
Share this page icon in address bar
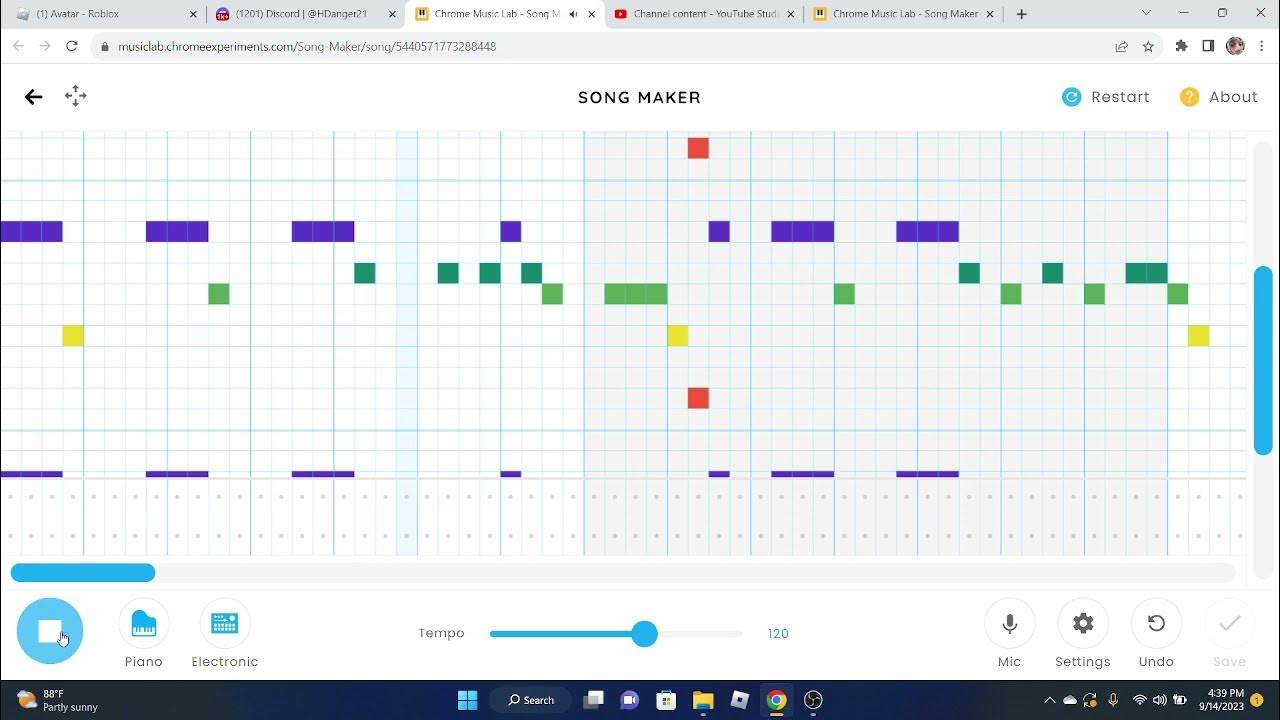(x=1122, y=46)
